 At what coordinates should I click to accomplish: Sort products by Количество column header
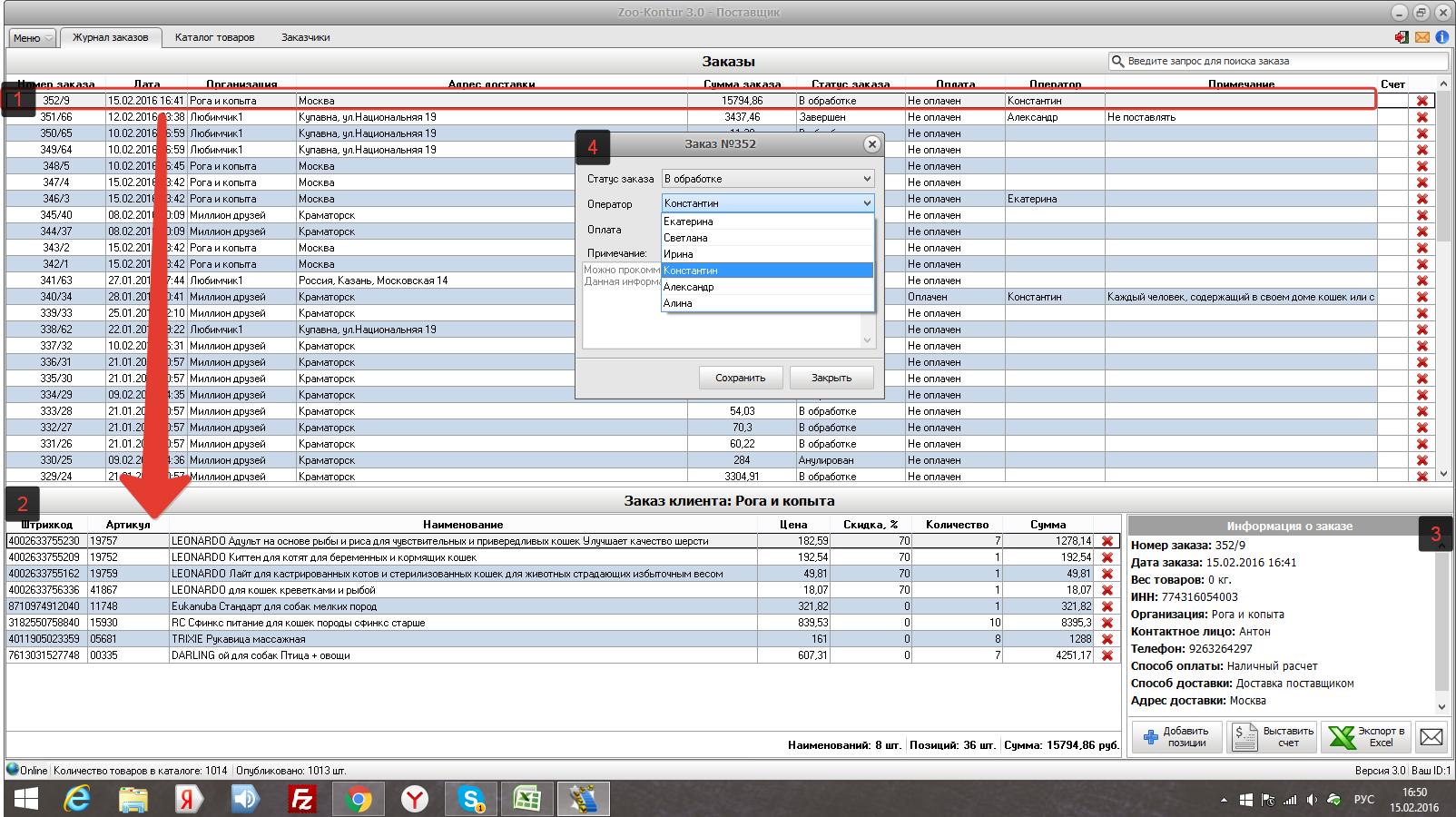957,525
